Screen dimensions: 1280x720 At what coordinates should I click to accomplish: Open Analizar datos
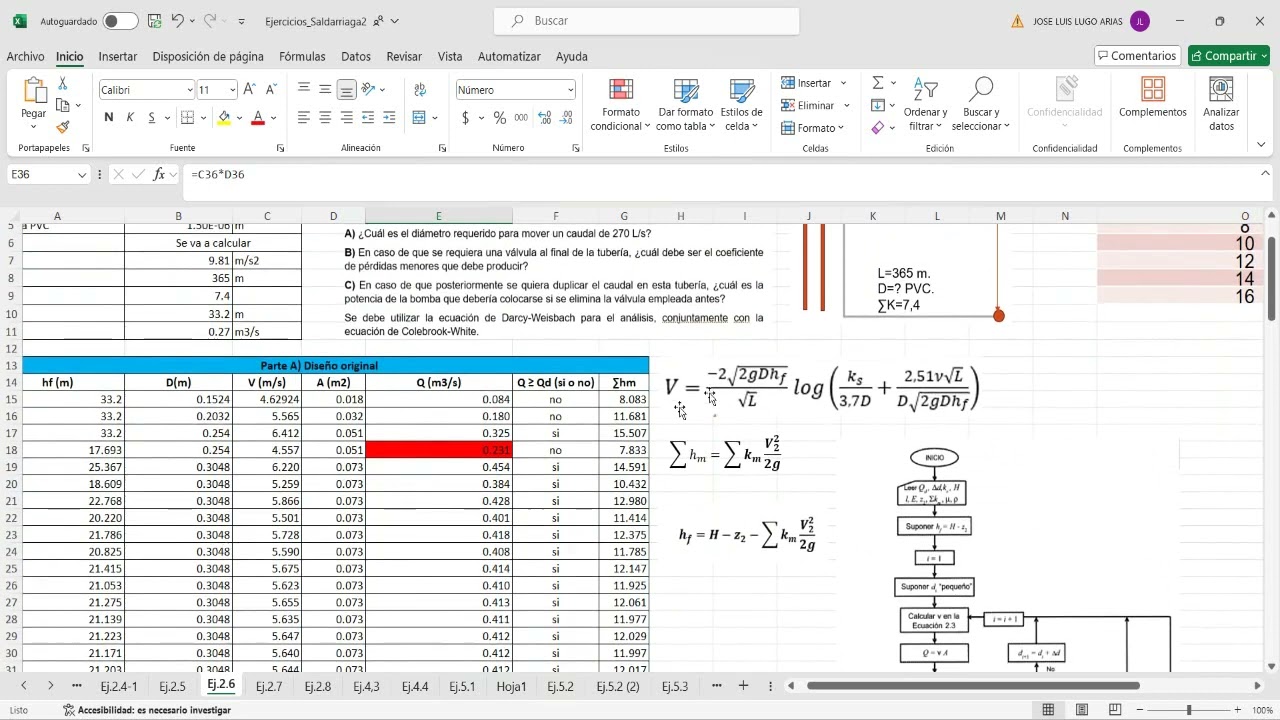[1221, 105]
